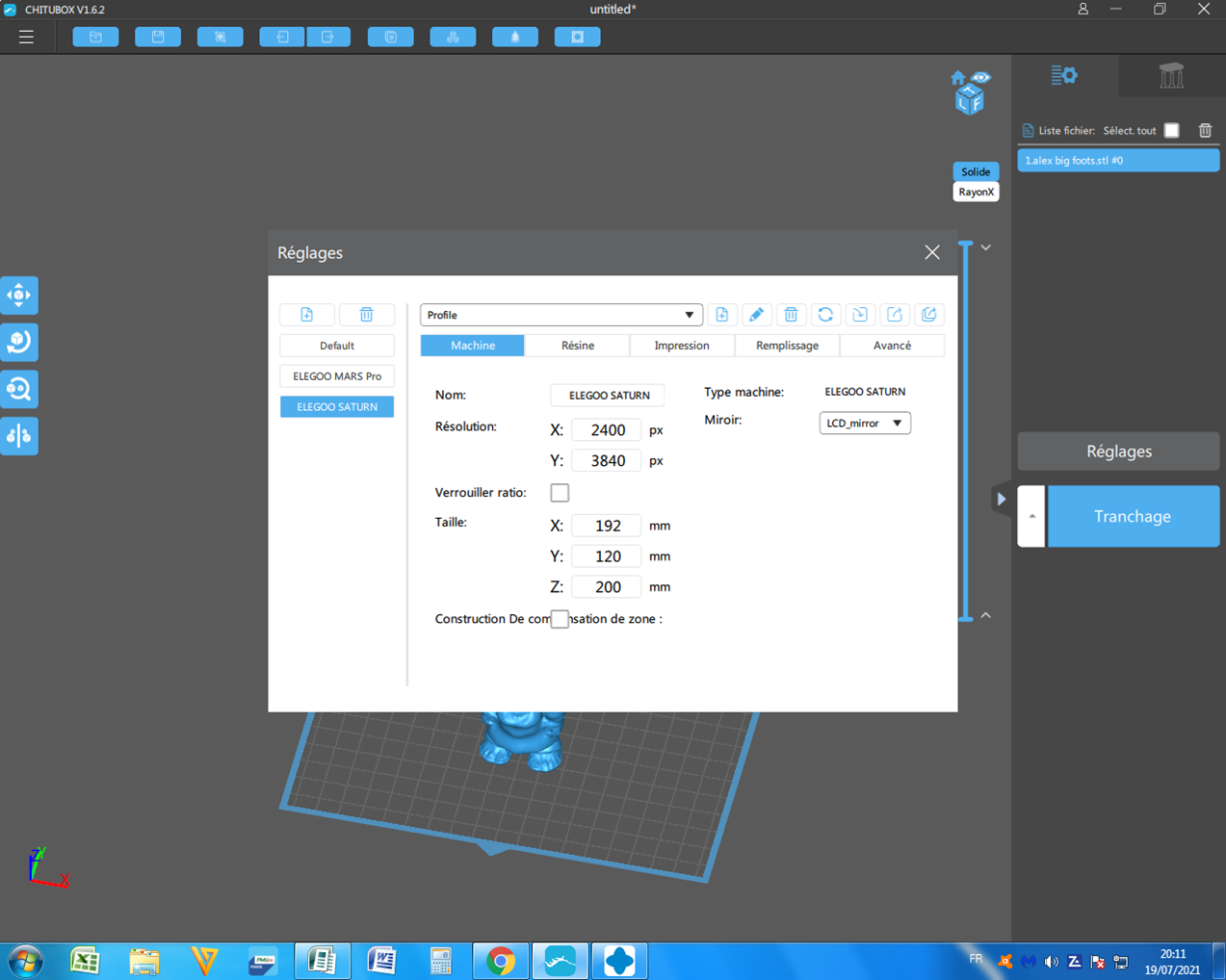Click the Taille X field 192
The height and width of the screenshot is (980, 1226).
point(607,526)
